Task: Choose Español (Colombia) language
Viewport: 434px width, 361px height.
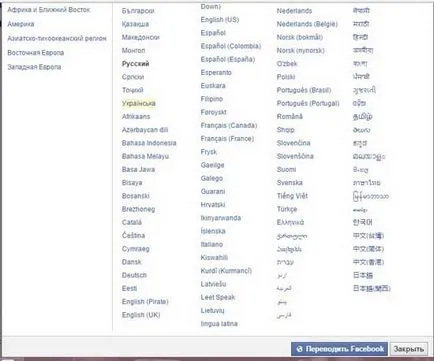Action: (231, 46)
